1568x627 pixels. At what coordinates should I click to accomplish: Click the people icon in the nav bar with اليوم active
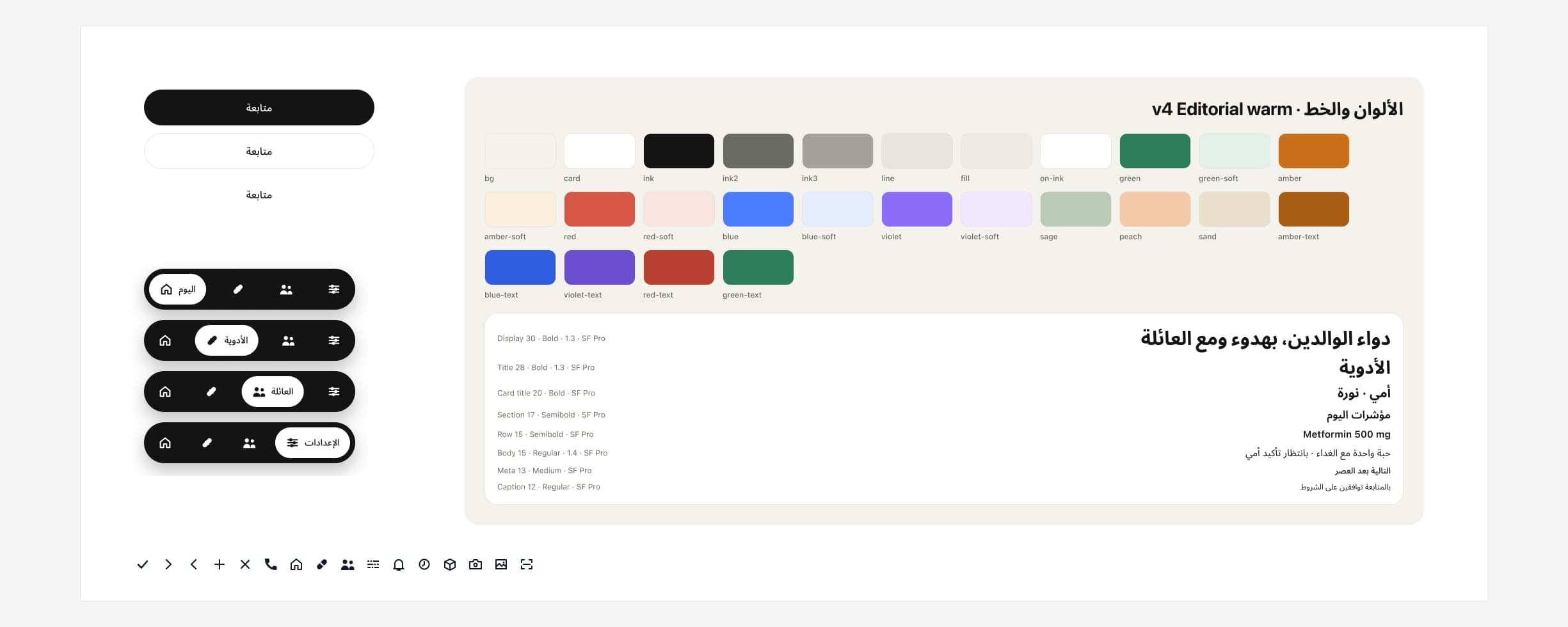click(x=286, y=289)
